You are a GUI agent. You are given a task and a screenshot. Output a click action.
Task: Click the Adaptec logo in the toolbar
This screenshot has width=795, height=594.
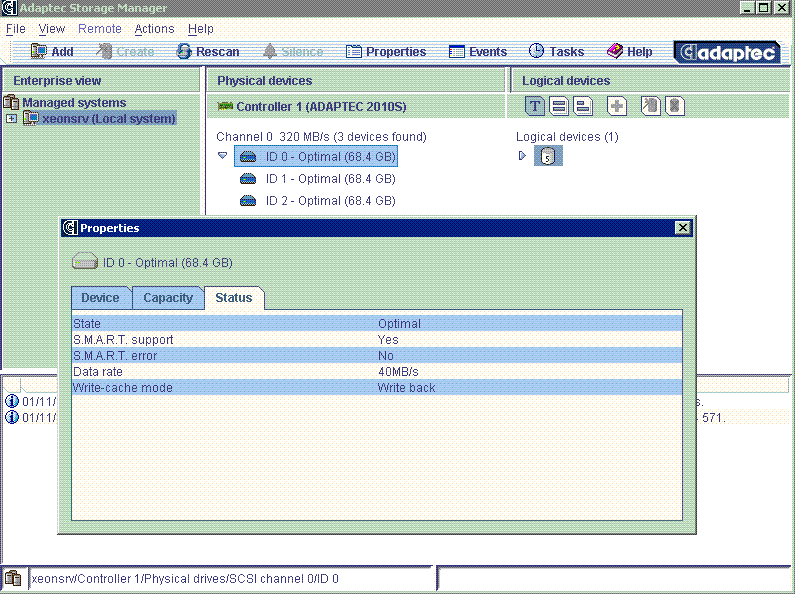pos(728,52)
